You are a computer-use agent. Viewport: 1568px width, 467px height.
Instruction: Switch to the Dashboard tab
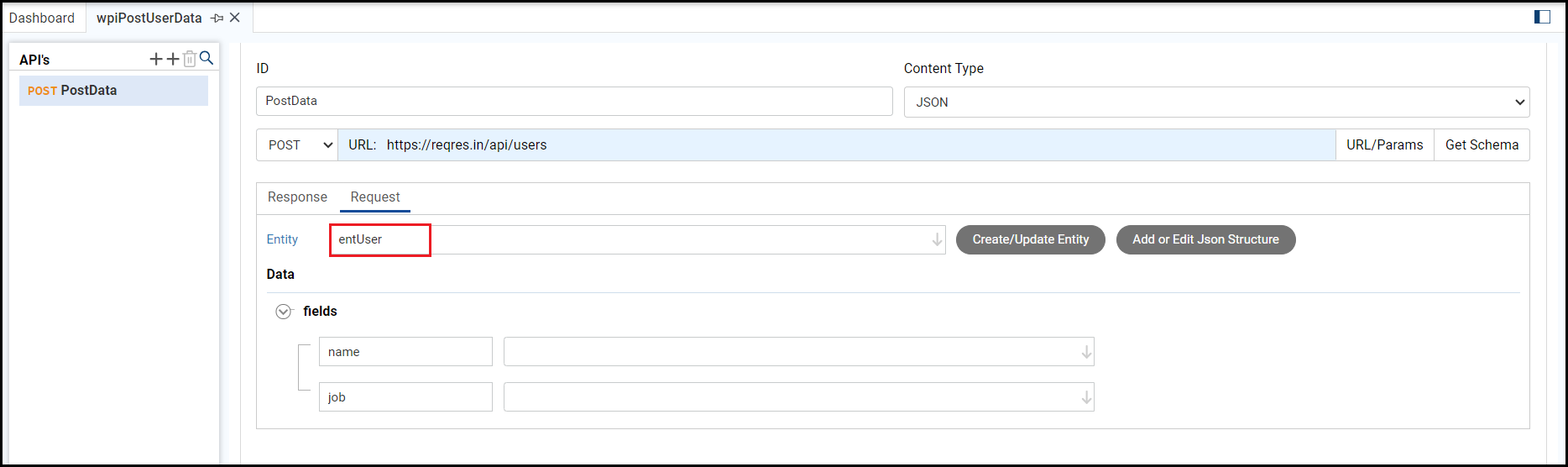[42, 18]
